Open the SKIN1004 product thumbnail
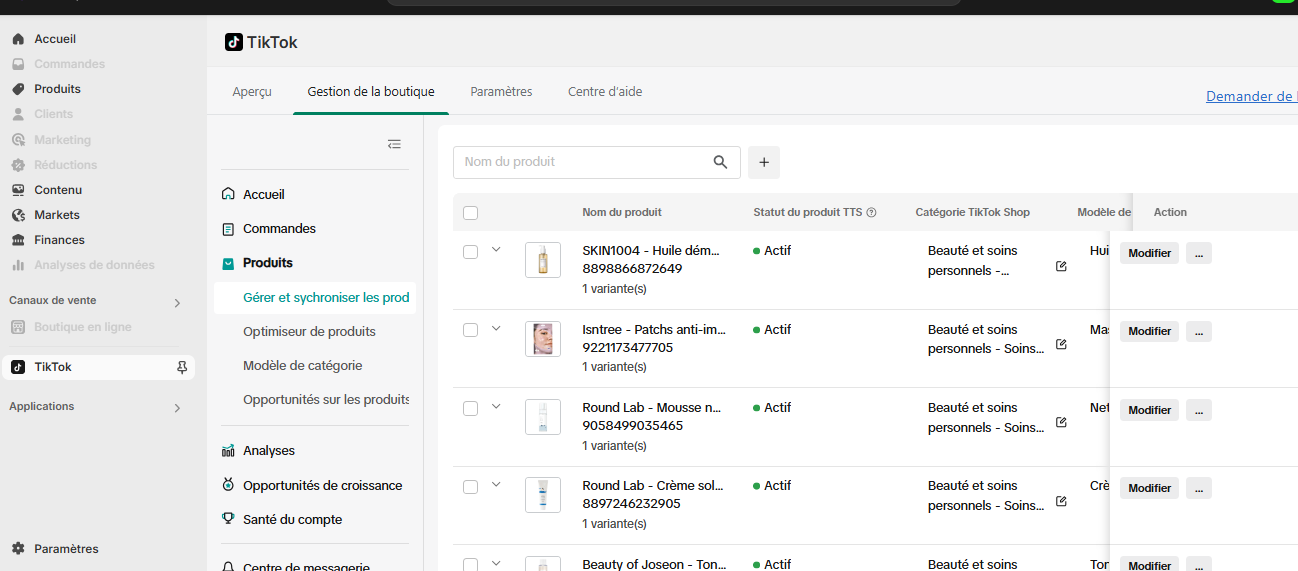This screenshot has width=1298, height=571. click(x=543, y=260)
